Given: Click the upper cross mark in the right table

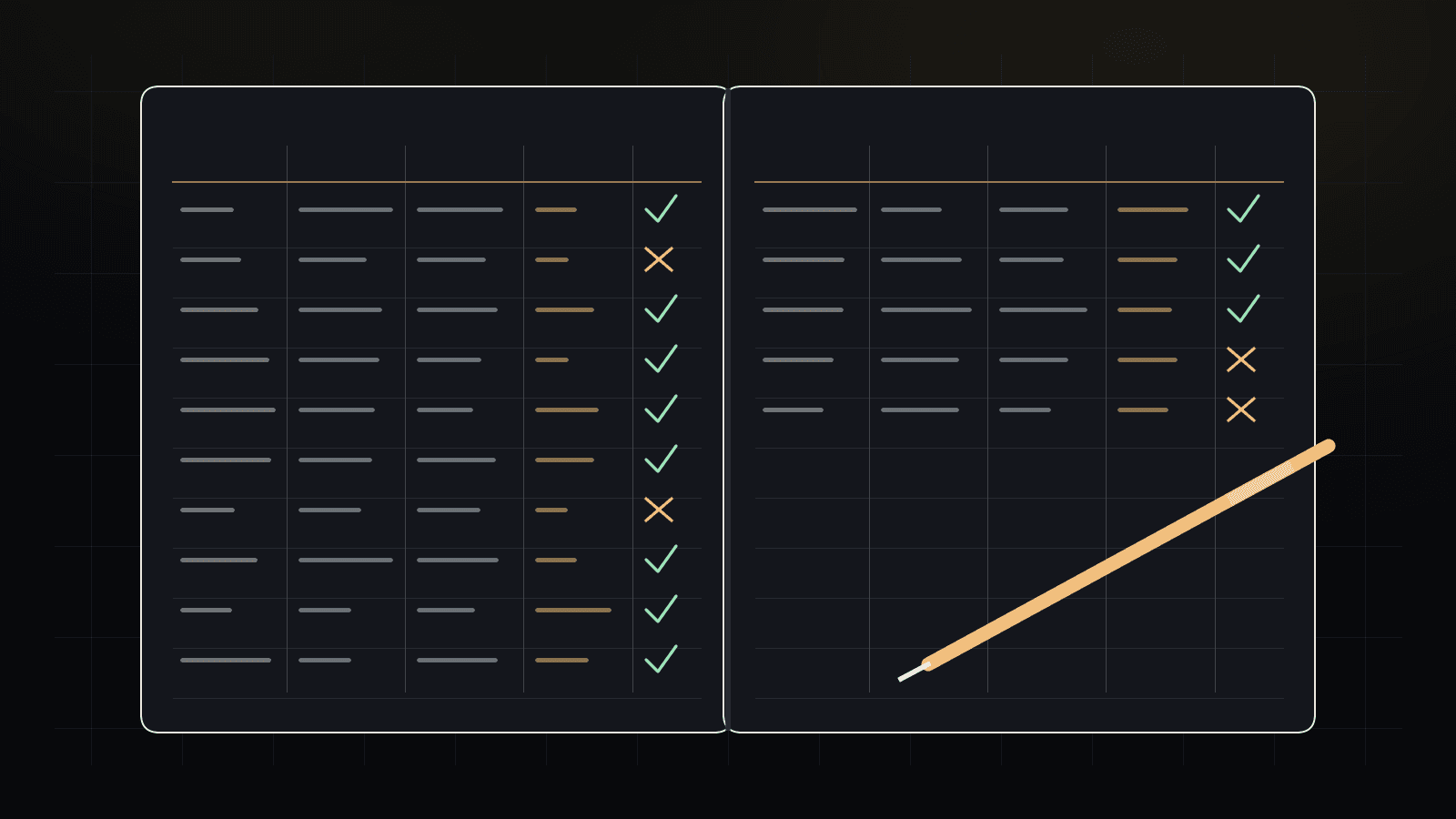Looking at the screenshot, I should point(1241,359).
